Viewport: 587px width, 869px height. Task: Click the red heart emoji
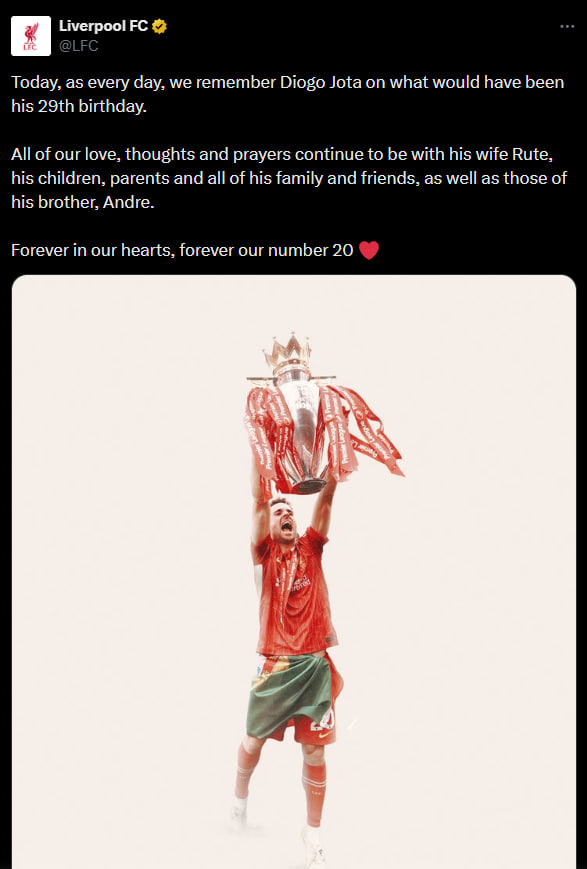pyautogui.click(x=369, y=251)
